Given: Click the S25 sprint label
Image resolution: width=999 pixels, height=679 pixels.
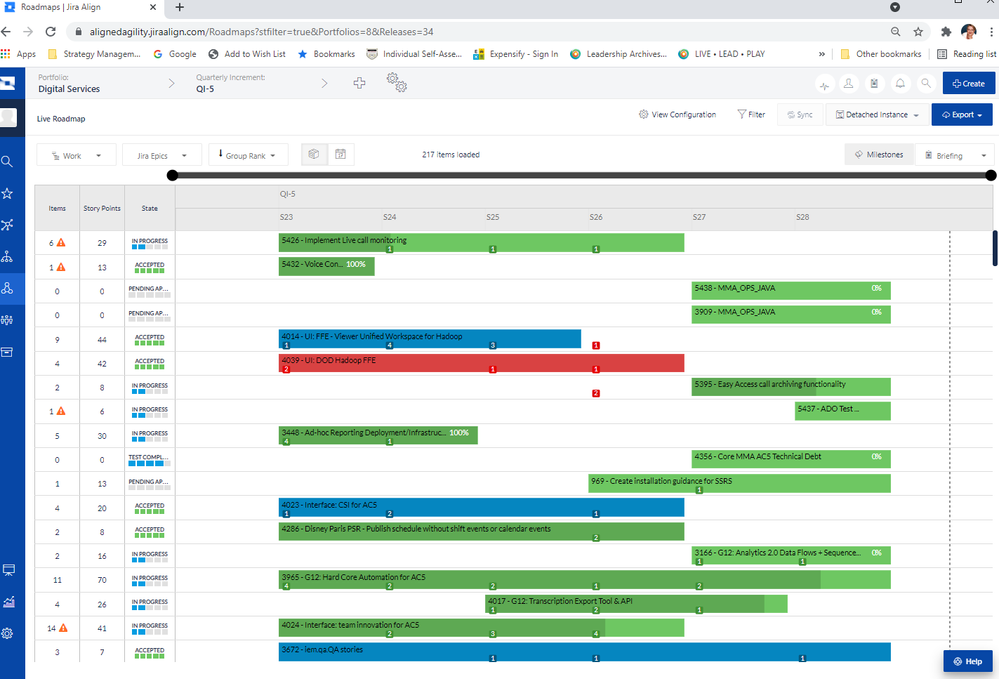Looking at the screenshot, I should point(492,217).
